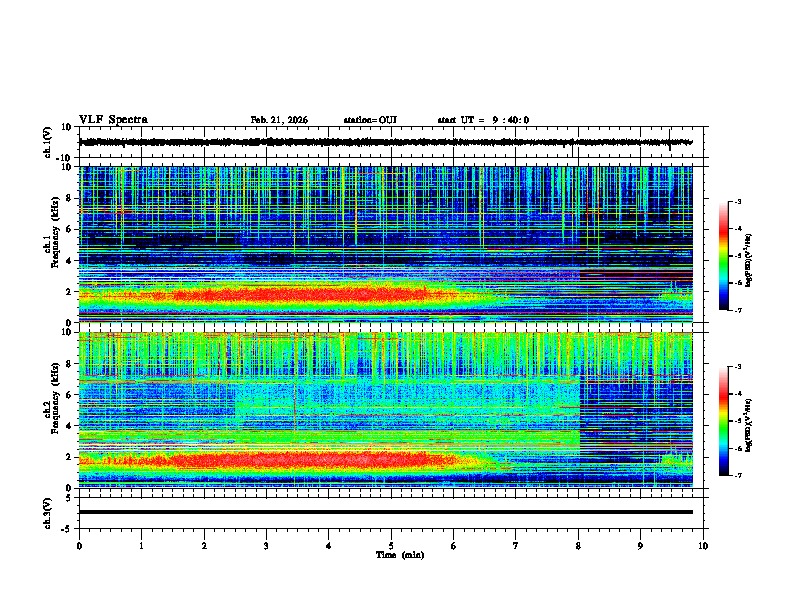This screenshot has width=792, height=612.
Task: Click the "9" tick on the time axis
Action: pyautogui.click(x=640, y=546)
